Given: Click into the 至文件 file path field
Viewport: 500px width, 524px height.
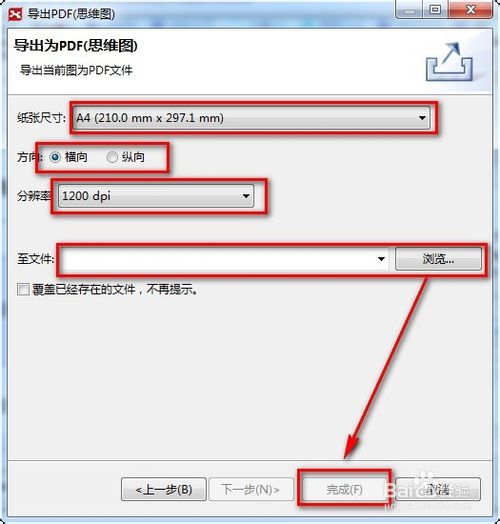Looking at the screenshot, I should tap(217, 259).
